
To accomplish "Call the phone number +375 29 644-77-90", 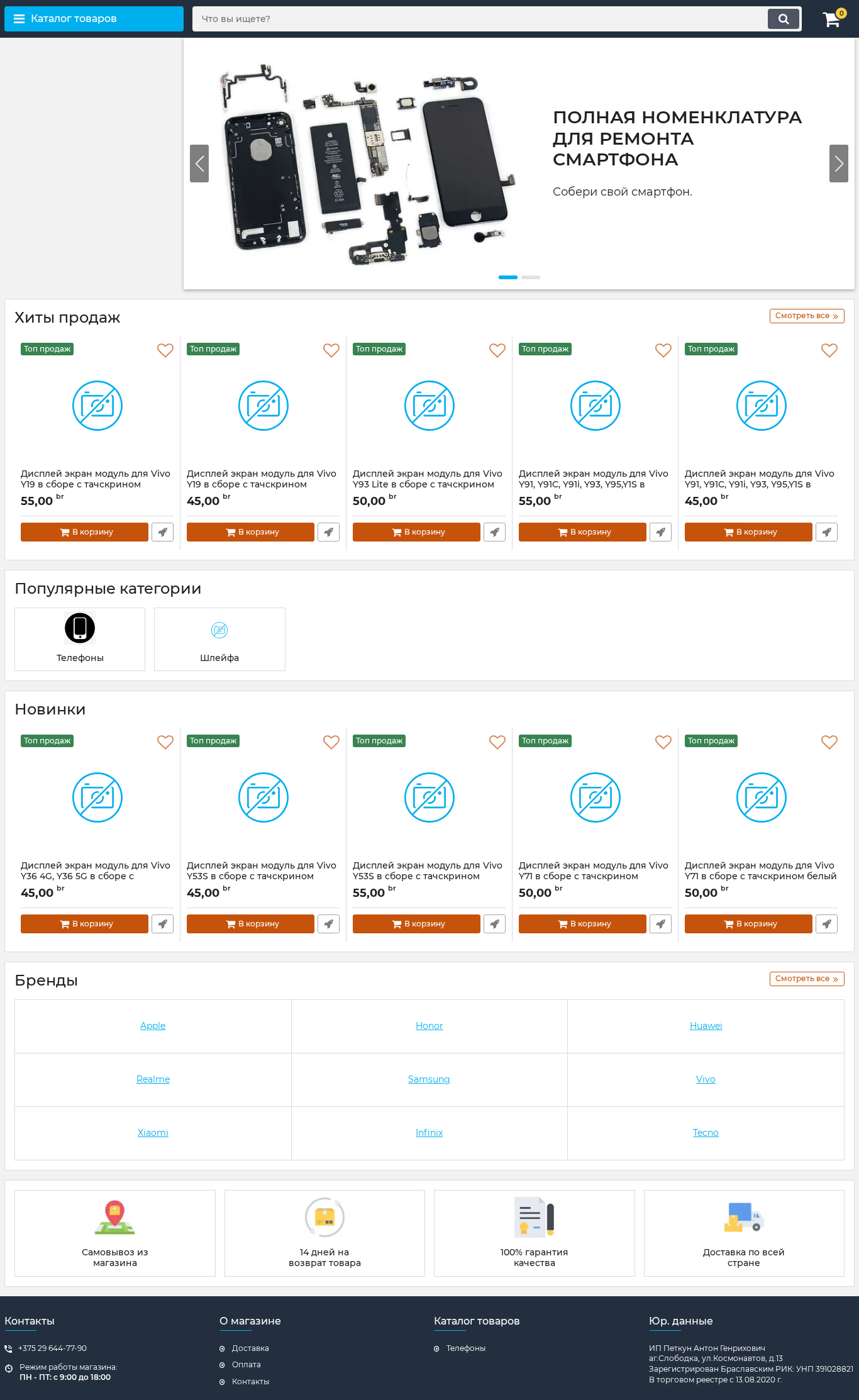I will 52,1348.
